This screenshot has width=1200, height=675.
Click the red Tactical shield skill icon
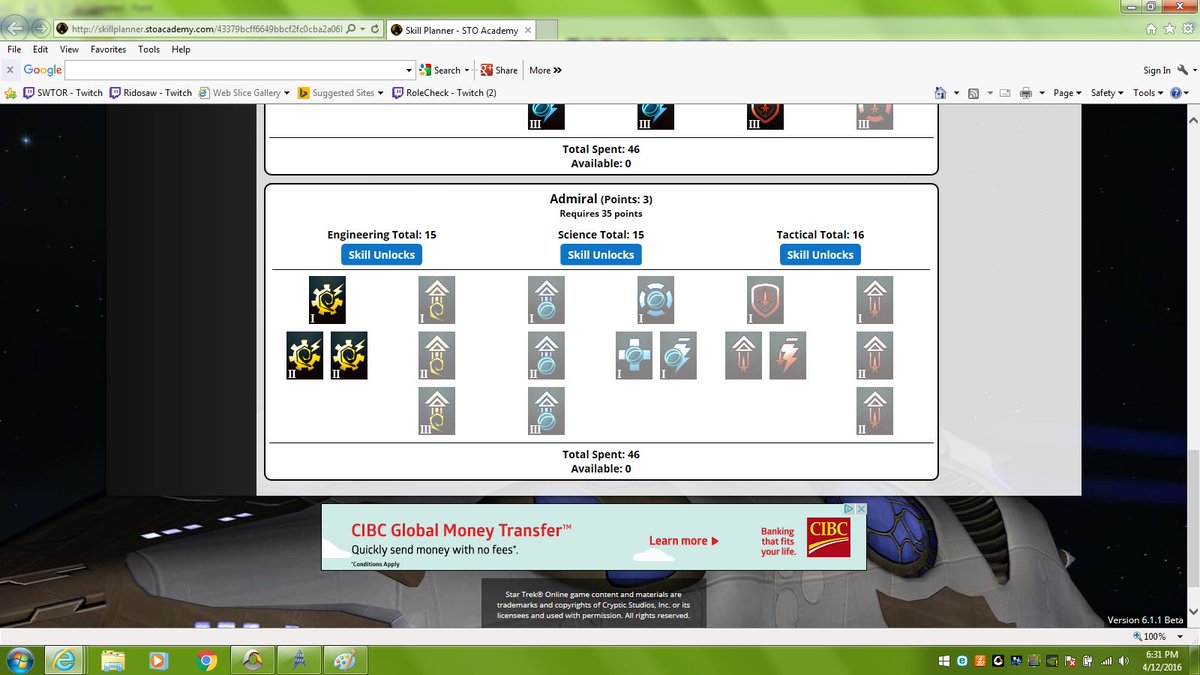pyautogui.click(x=764, y=300)
